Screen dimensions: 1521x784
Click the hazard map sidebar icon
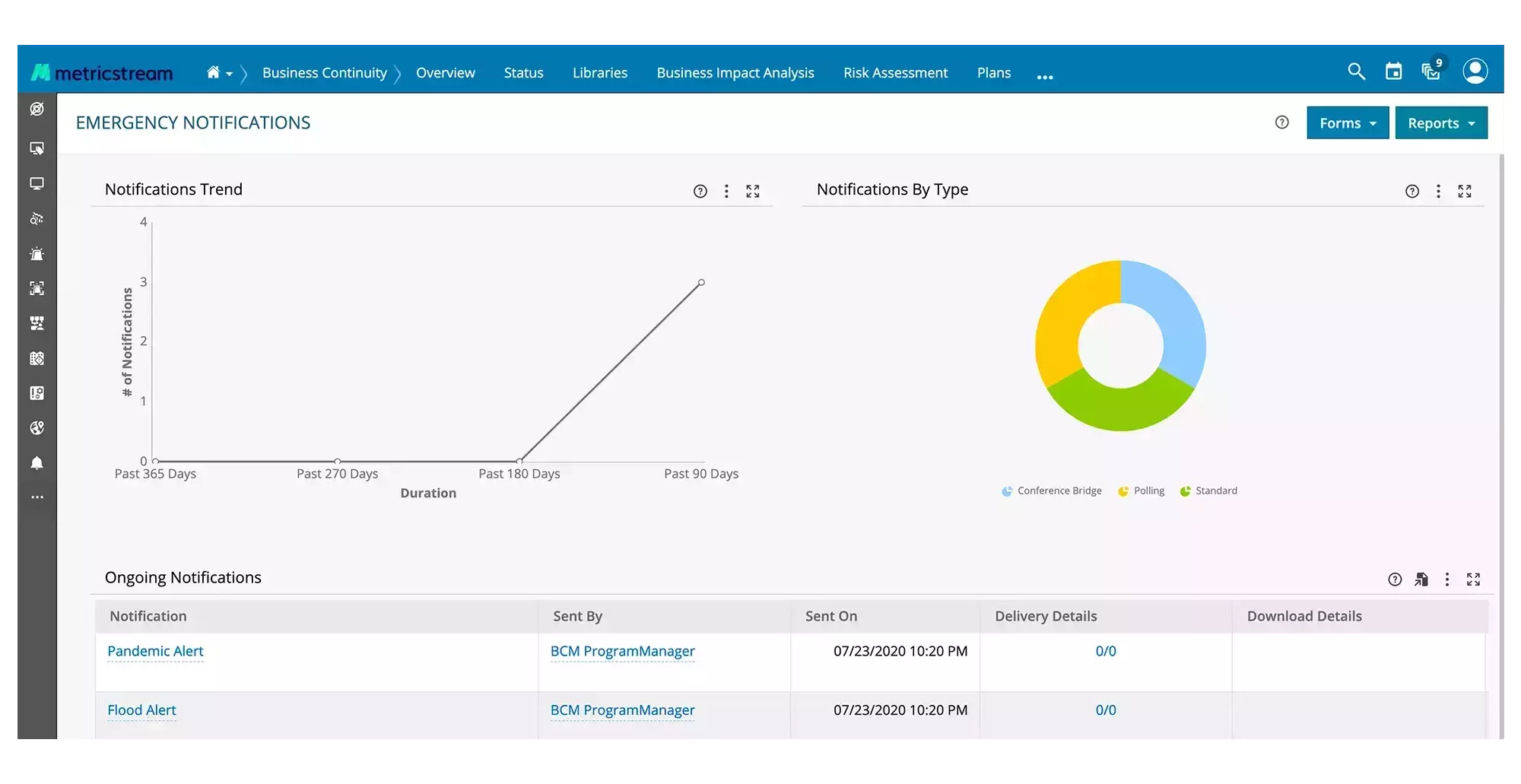(x=37, y=358)
